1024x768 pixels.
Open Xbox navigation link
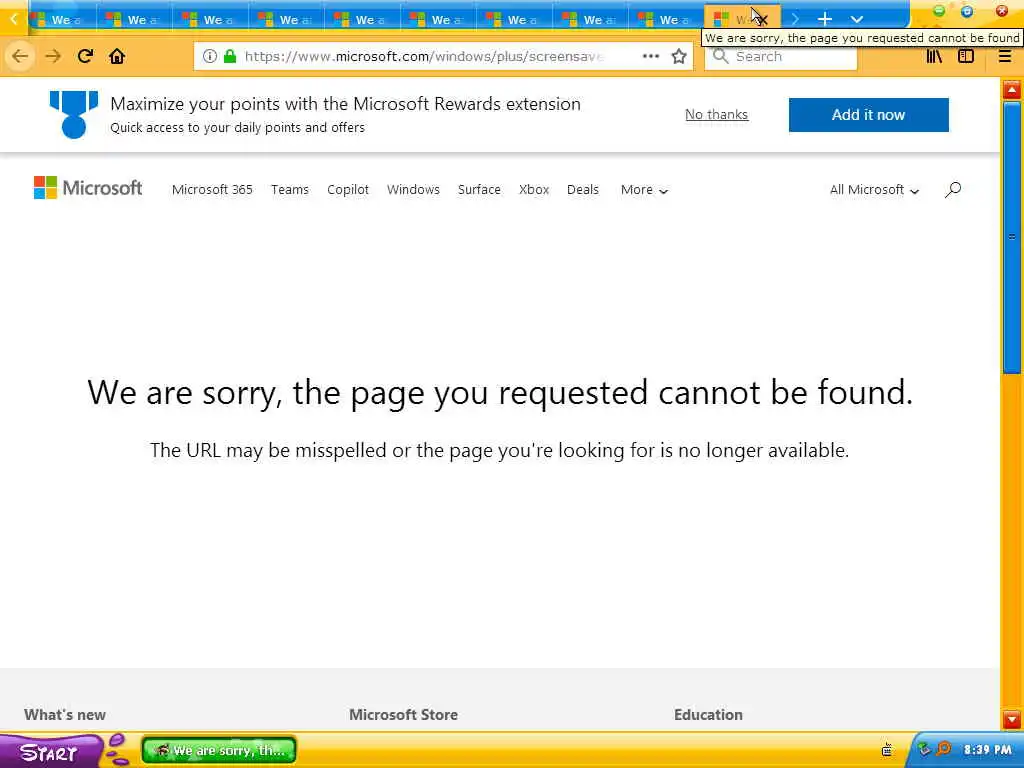coord(534,189)
